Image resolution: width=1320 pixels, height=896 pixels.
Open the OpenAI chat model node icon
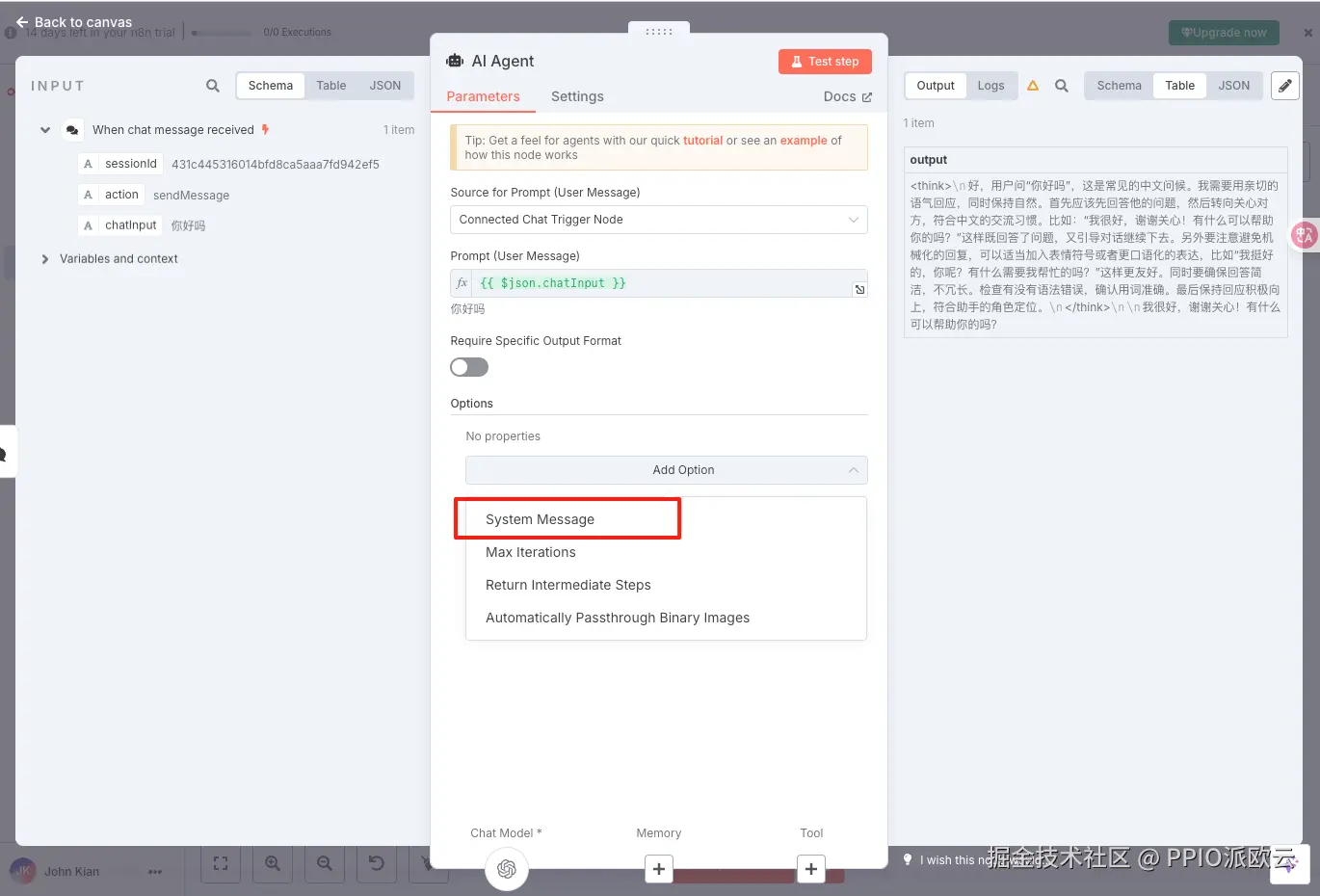point(507,869)
